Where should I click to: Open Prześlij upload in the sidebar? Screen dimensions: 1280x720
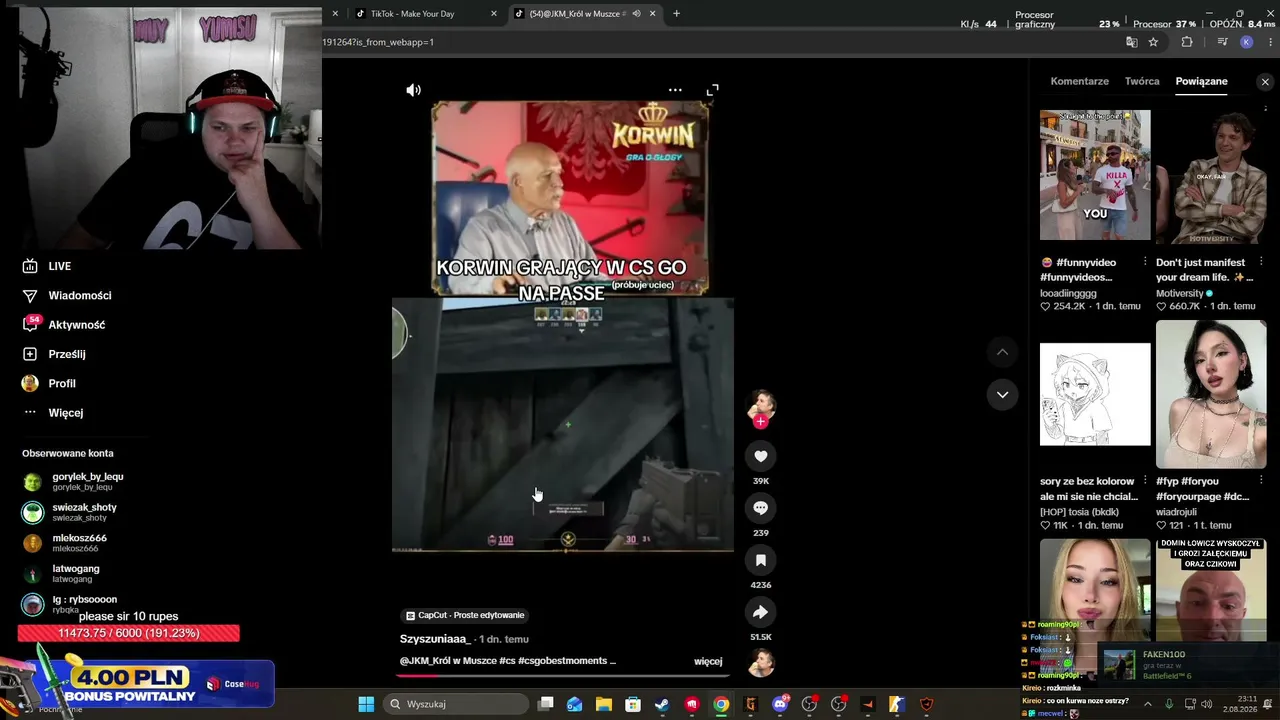54,354
